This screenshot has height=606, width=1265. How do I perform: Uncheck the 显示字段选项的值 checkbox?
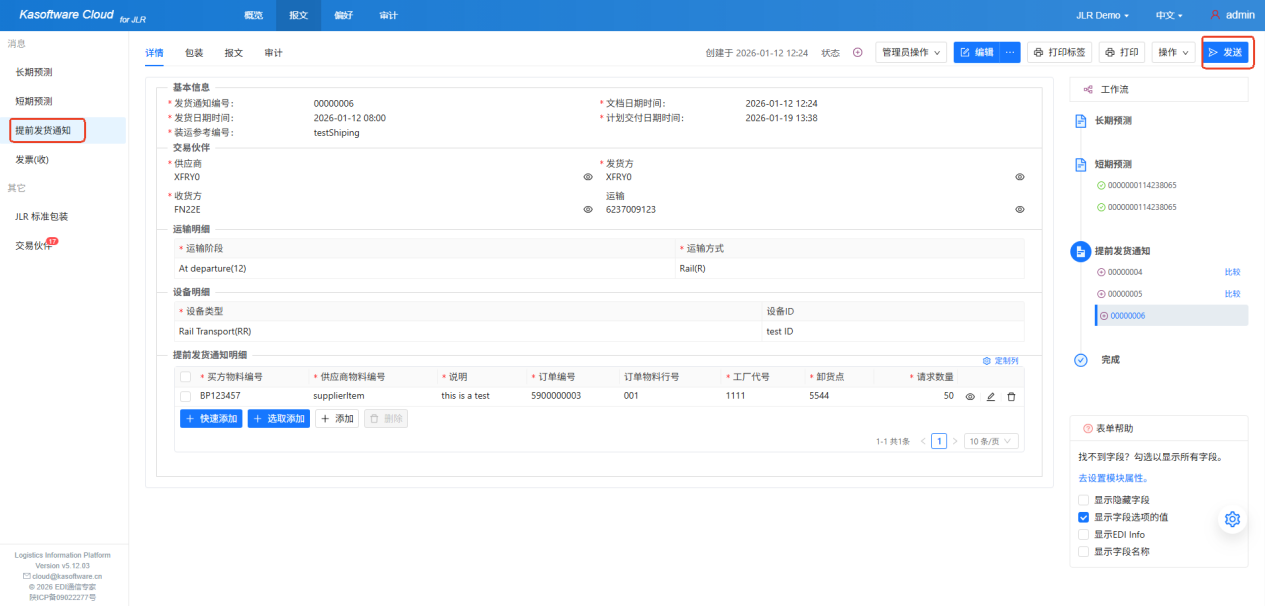coord(1084,517)
